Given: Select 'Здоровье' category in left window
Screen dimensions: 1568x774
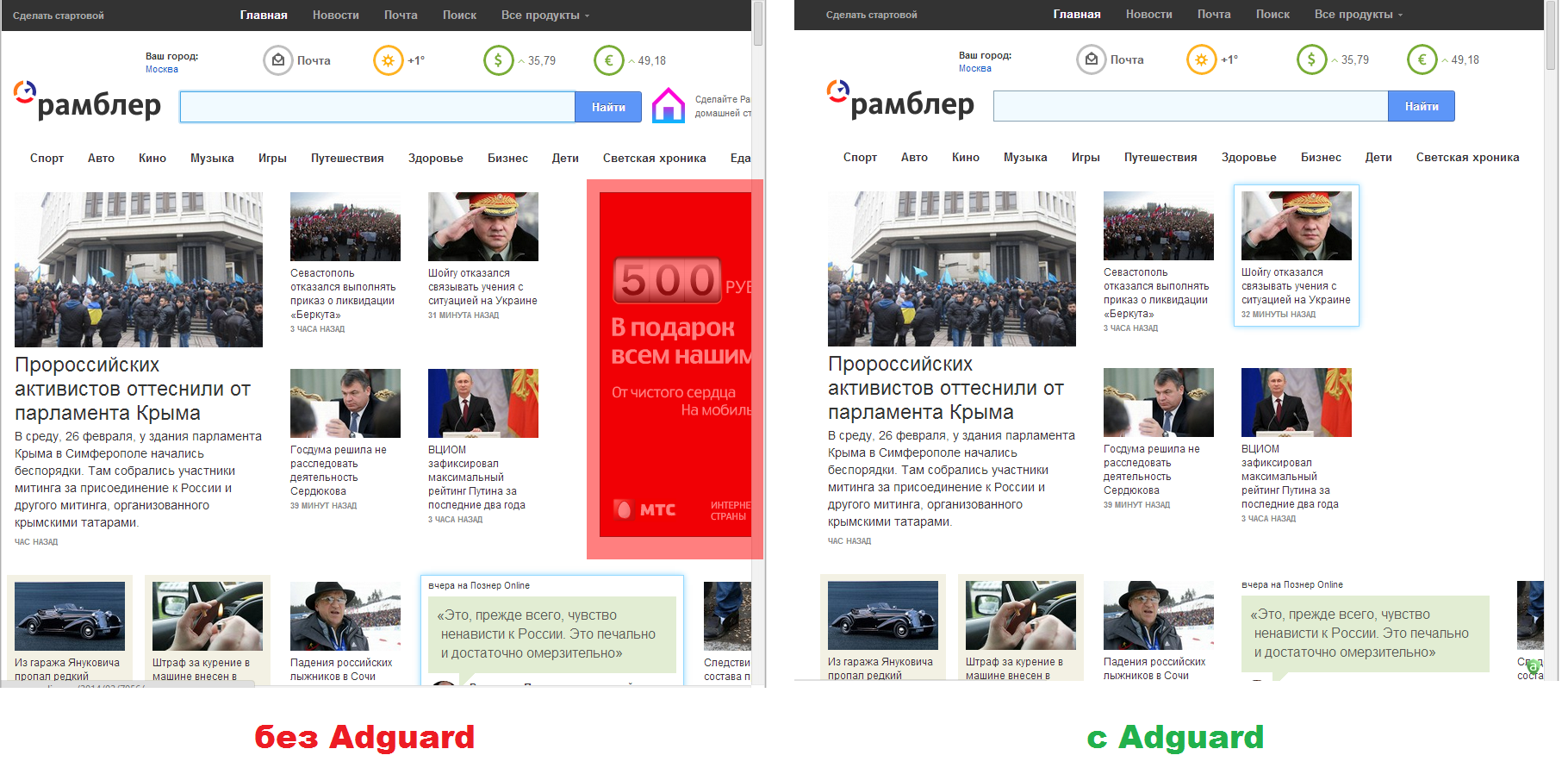Looking at the screenshot, I should [436, 159].
